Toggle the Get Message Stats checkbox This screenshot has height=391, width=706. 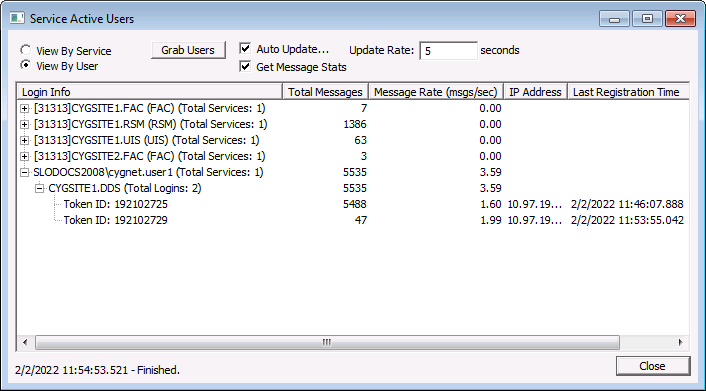point(245,67)
